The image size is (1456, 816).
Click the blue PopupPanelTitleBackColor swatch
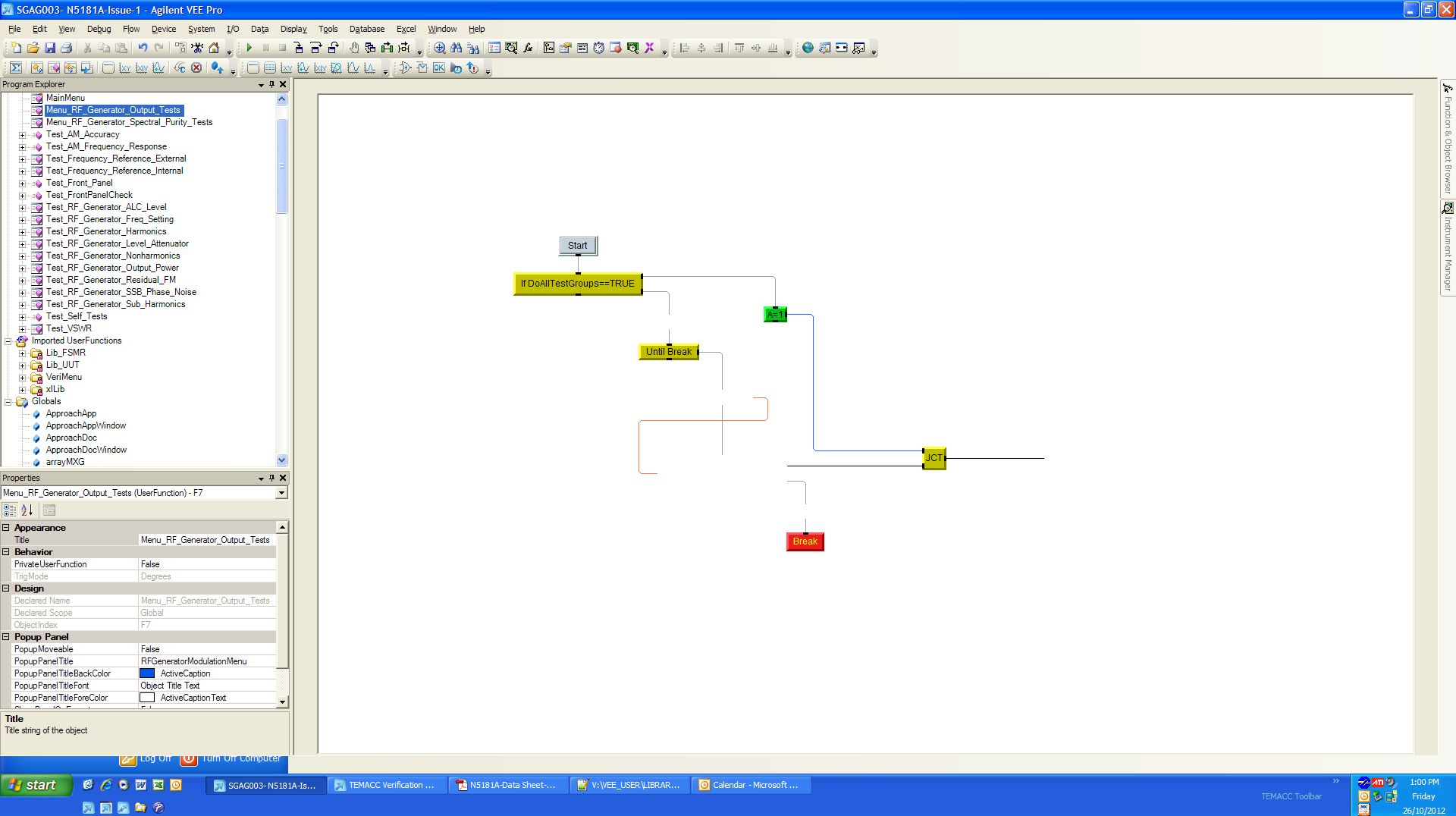[147, 673]
